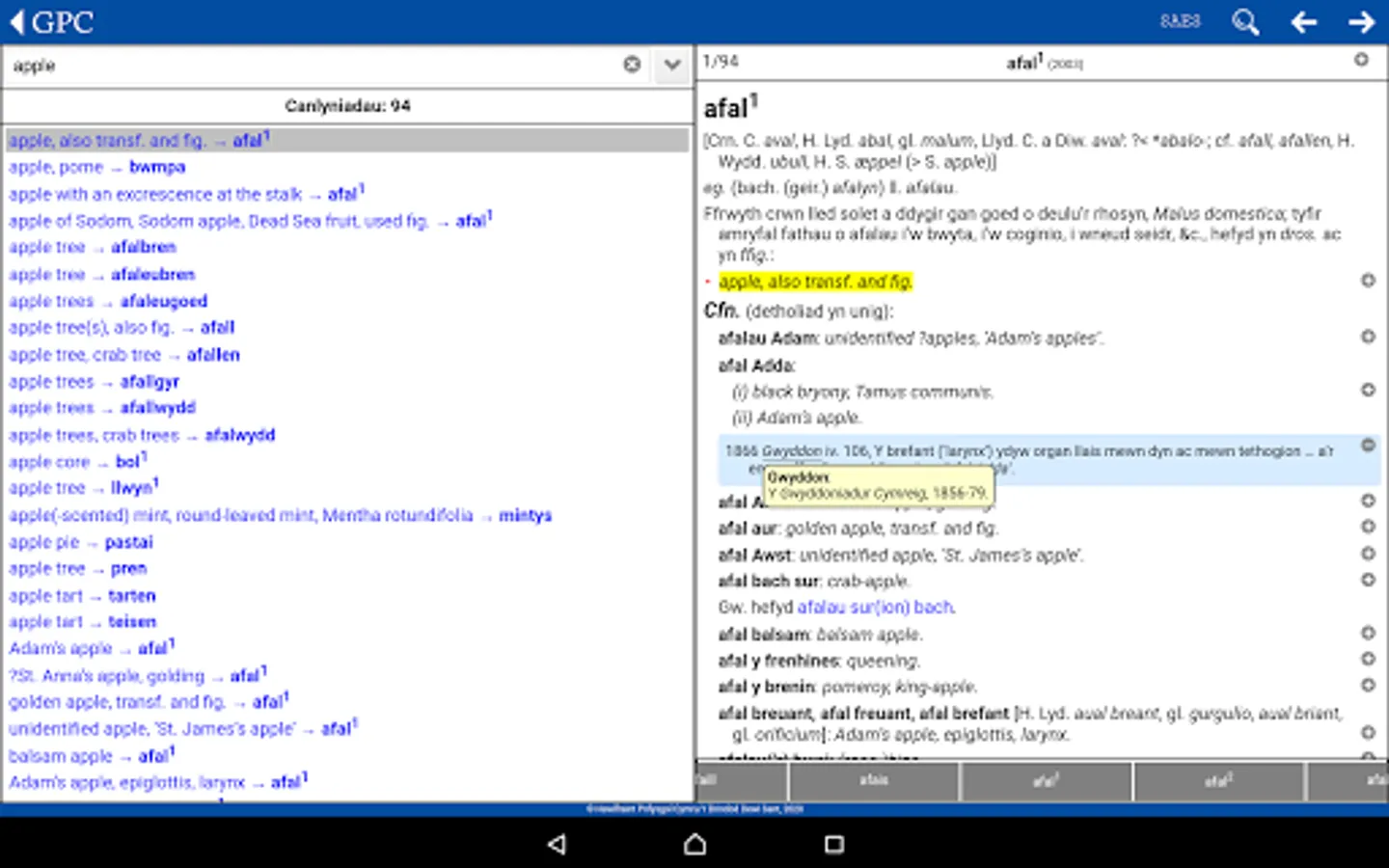
Task: Expand all via circle beside afal¹ header
Action: coord(1361,60)
